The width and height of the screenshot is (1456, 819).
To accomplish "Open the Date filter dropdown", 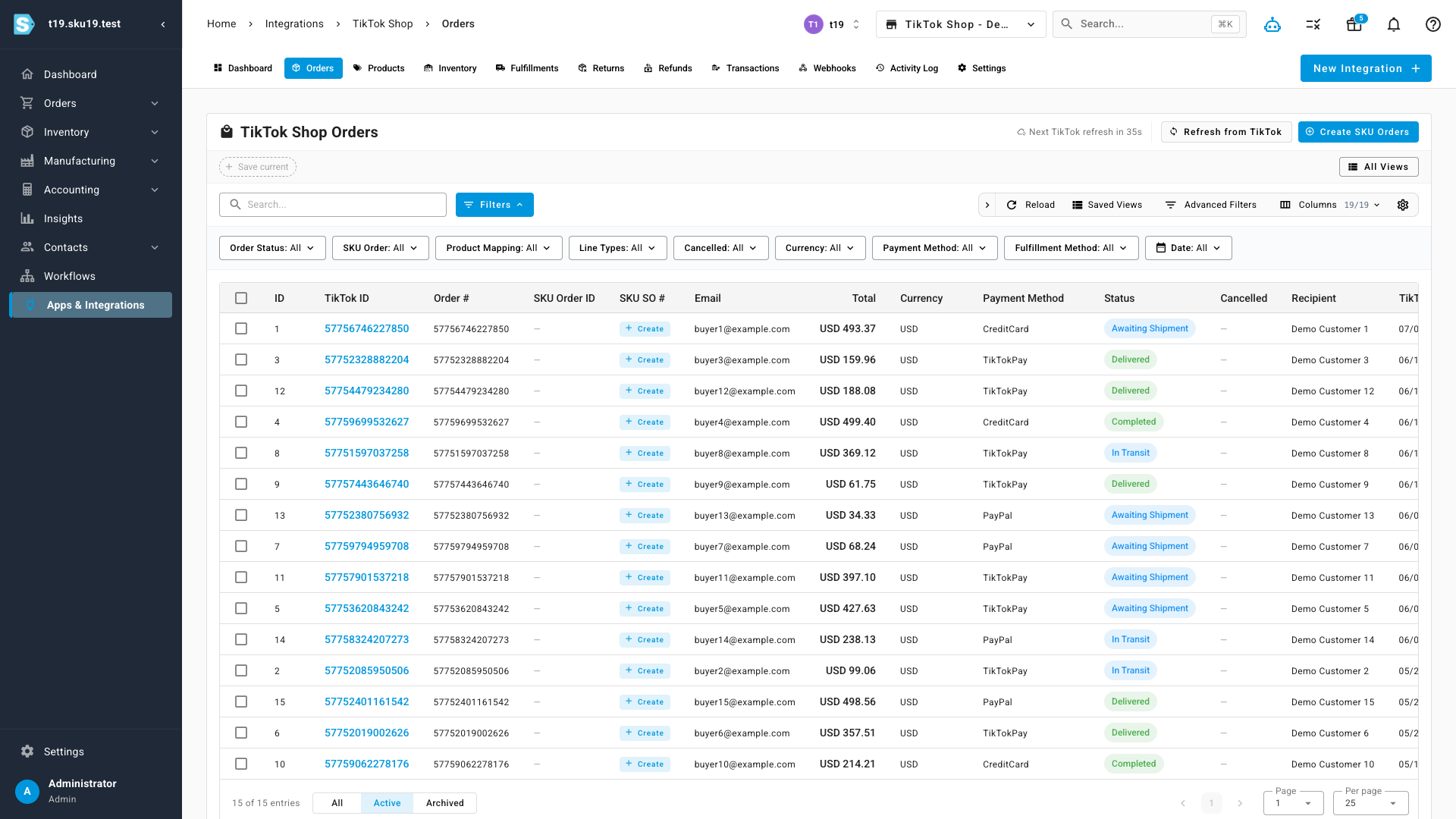I will 1188,248.
